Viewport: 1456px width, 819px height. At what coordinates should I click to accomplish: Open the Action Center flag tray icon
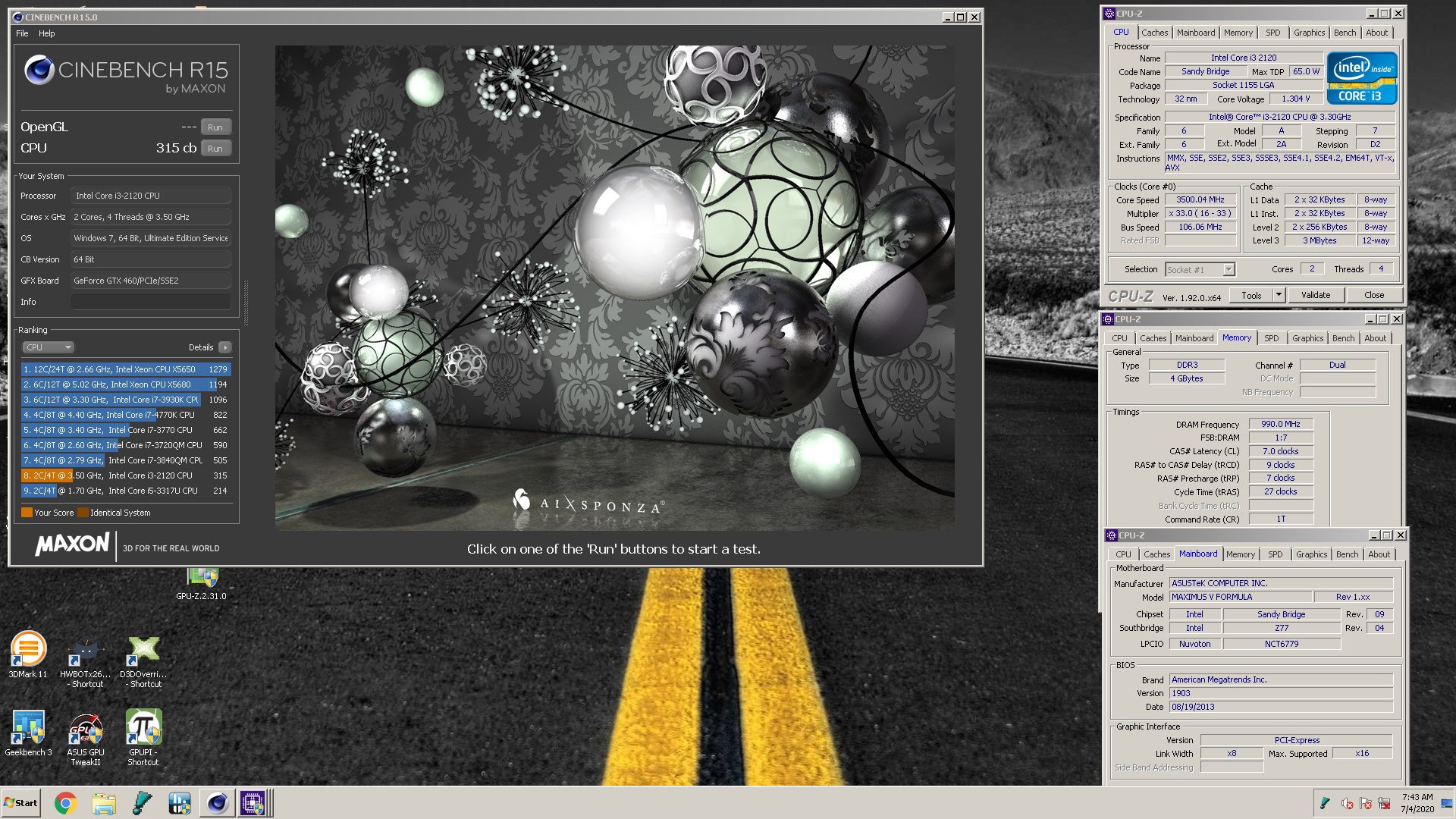pyautogui.click(x=1366, y=803)
